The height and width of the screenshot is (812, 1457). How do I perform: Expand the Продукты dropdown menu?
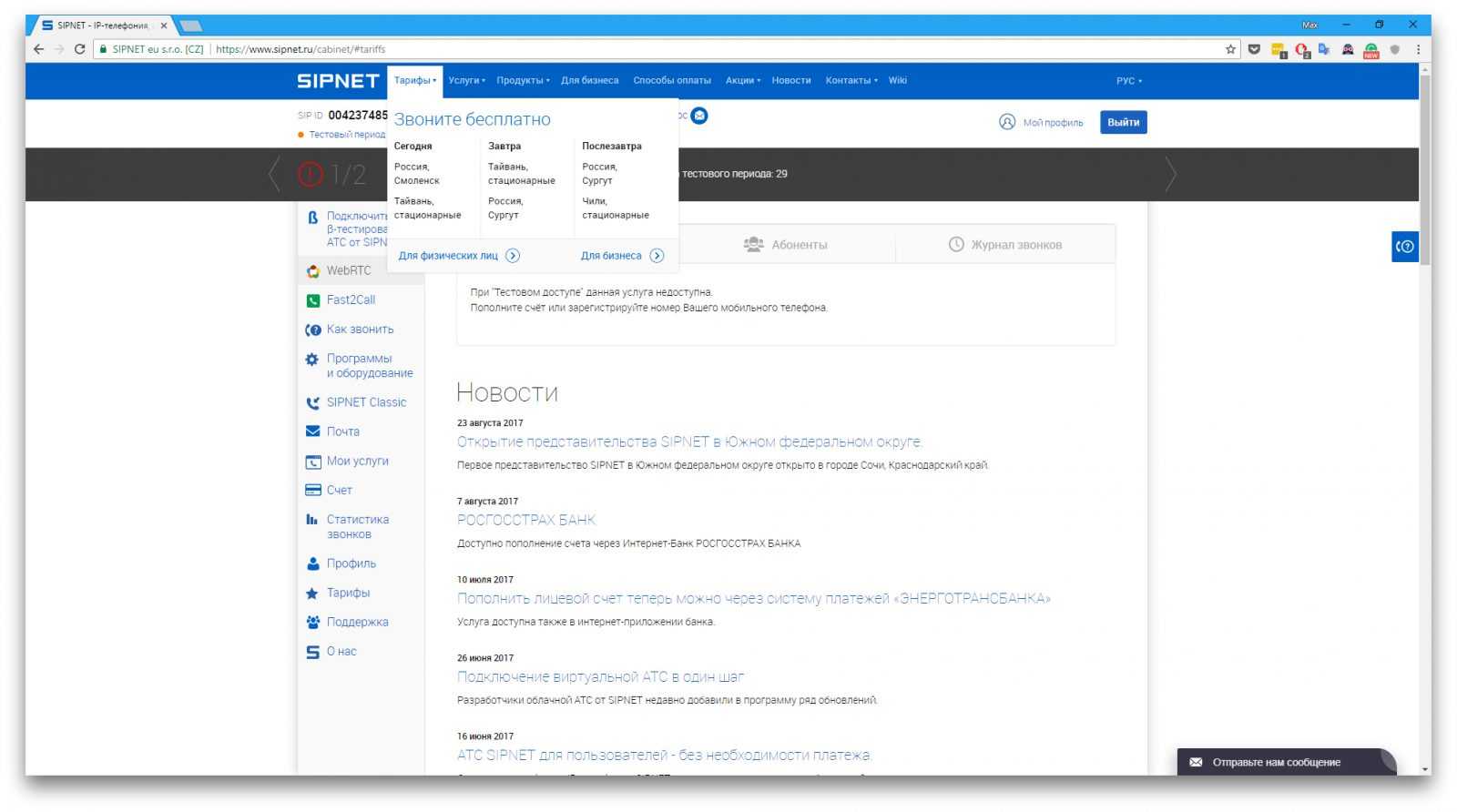(523, 81)
